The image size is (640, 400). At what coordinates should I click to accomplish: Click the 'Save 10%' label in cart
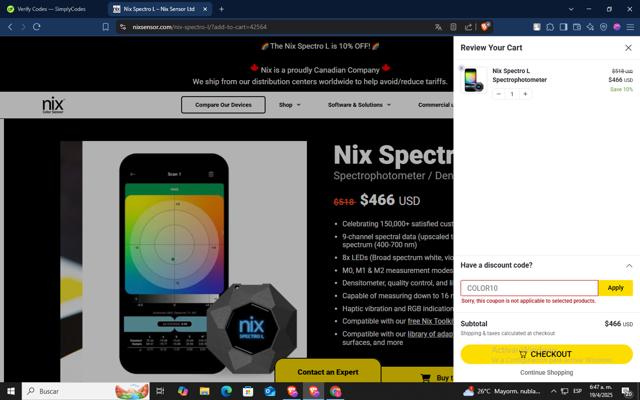click(x=621, y=89)
